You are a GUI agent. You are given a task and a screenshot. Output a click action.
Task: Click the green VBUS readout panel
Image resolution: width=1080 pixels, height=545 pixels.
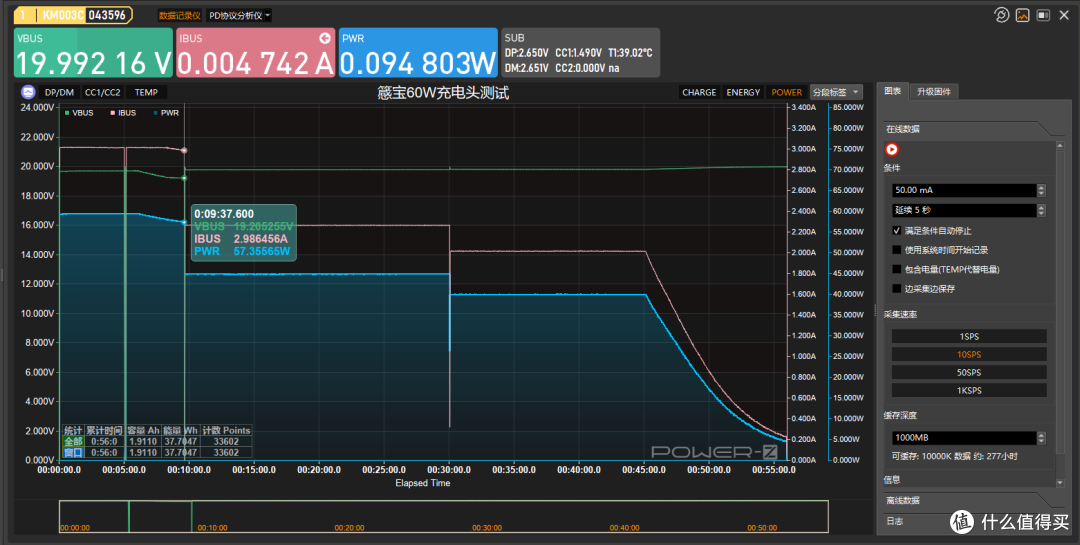[x=93, y=52]
